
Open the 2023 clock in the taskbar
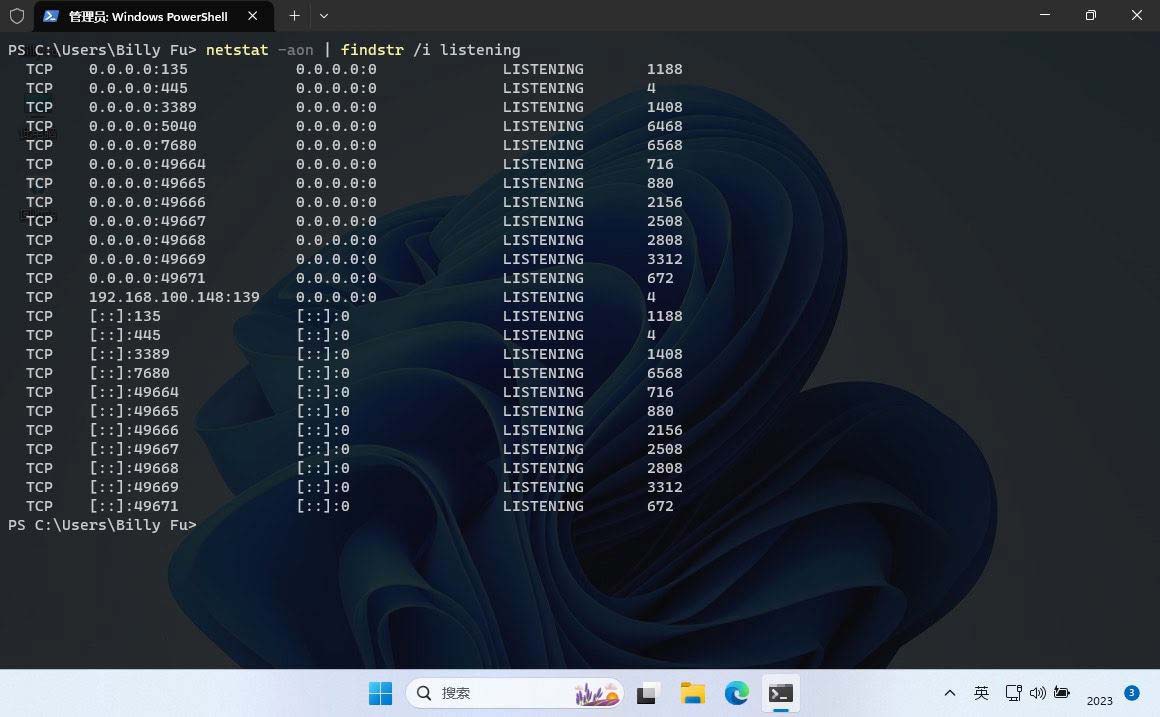point(1099,701)
